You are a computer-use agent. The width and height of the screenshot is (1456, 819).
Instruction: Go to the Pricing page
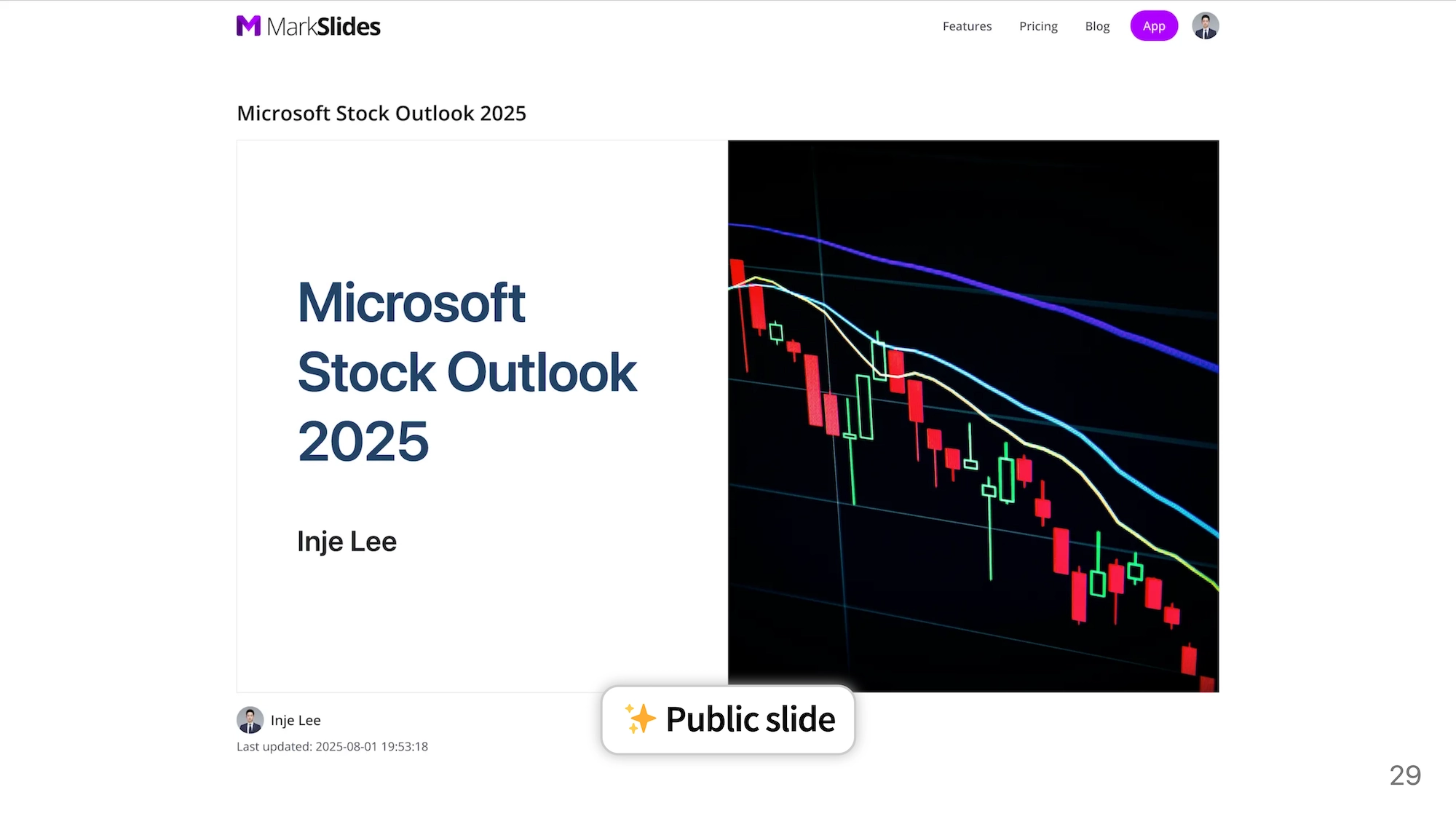pos(1038,26)
